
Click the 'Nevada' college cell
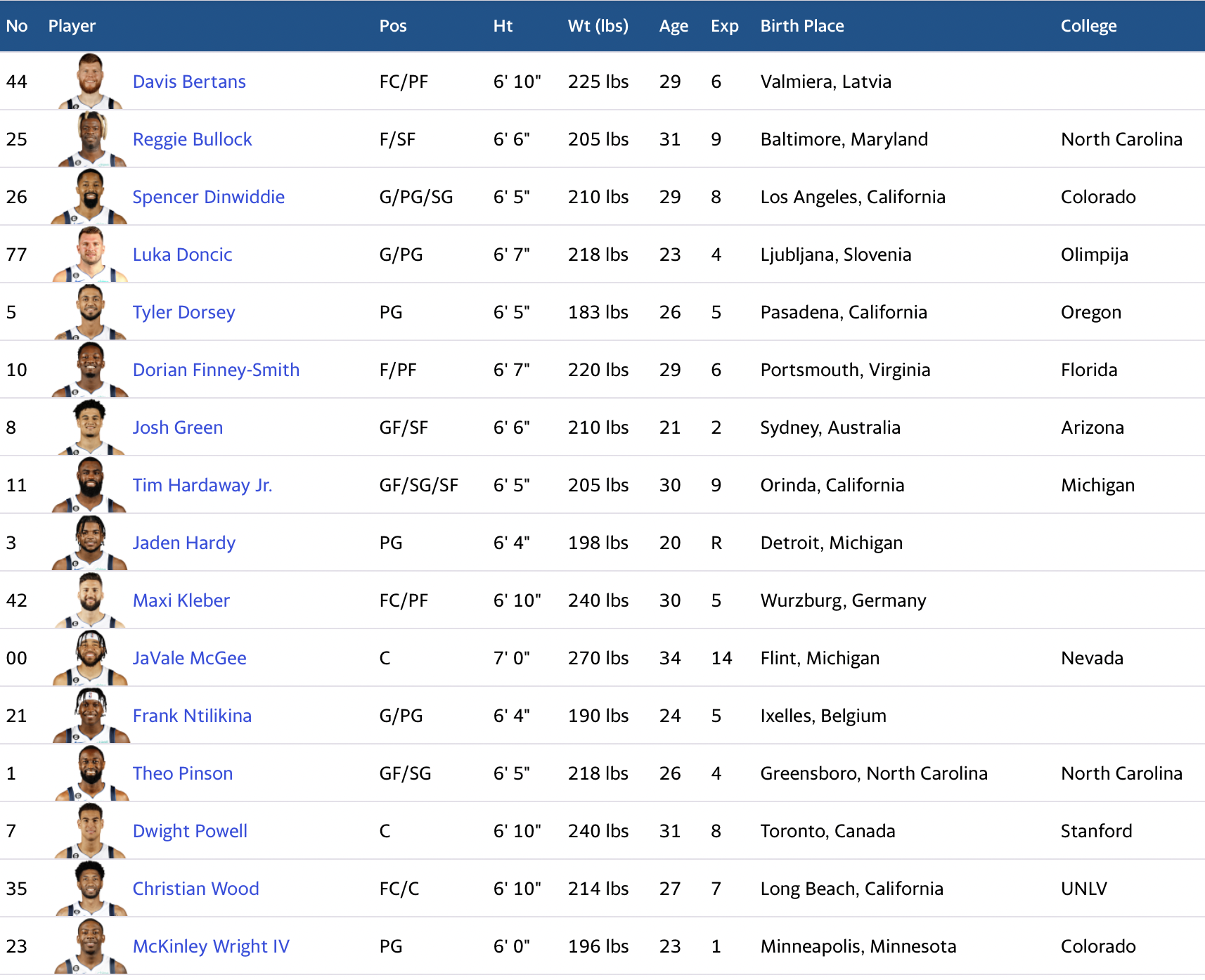(1093, 658)
